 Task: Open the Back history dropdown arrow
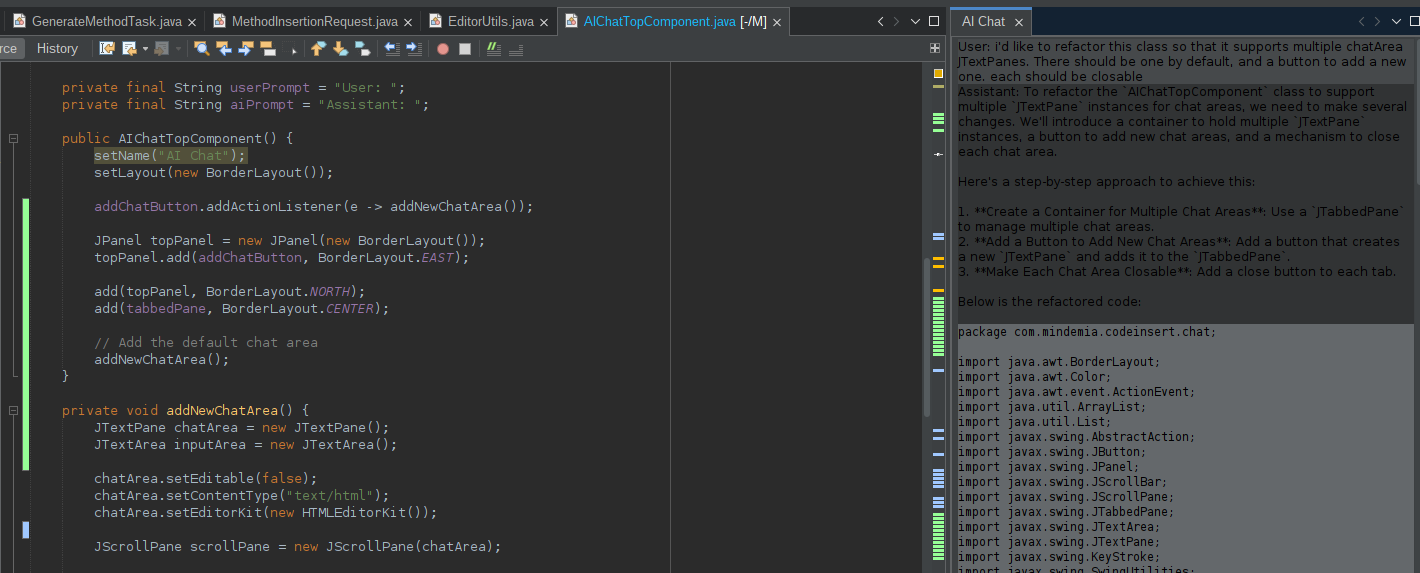pos(145,48)
